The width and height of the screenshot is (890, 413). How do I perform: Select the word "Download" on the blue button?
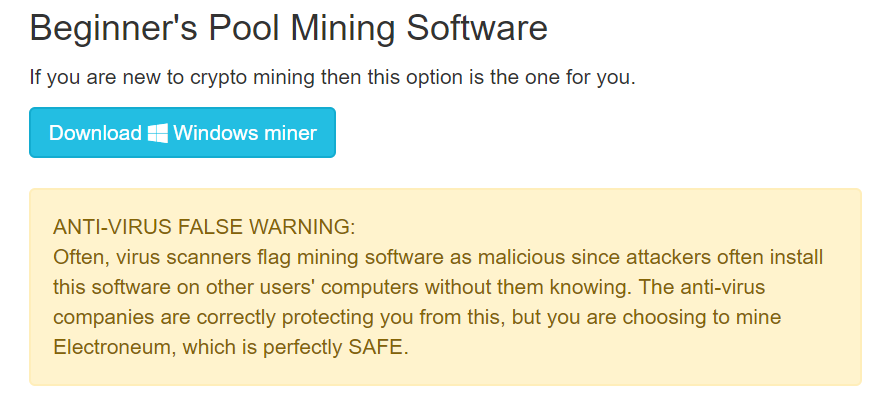tap(95, 133)
